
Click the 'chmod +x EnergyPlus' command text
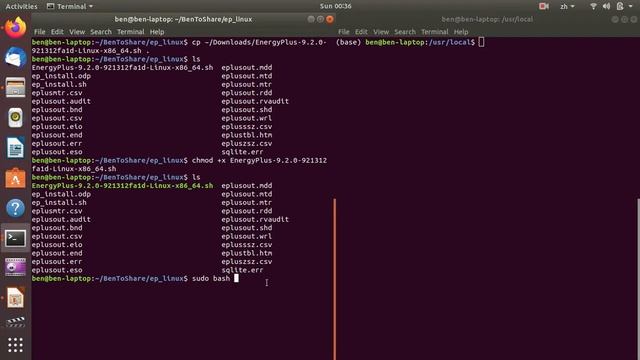pyautogui.click(x=259, y=160)
